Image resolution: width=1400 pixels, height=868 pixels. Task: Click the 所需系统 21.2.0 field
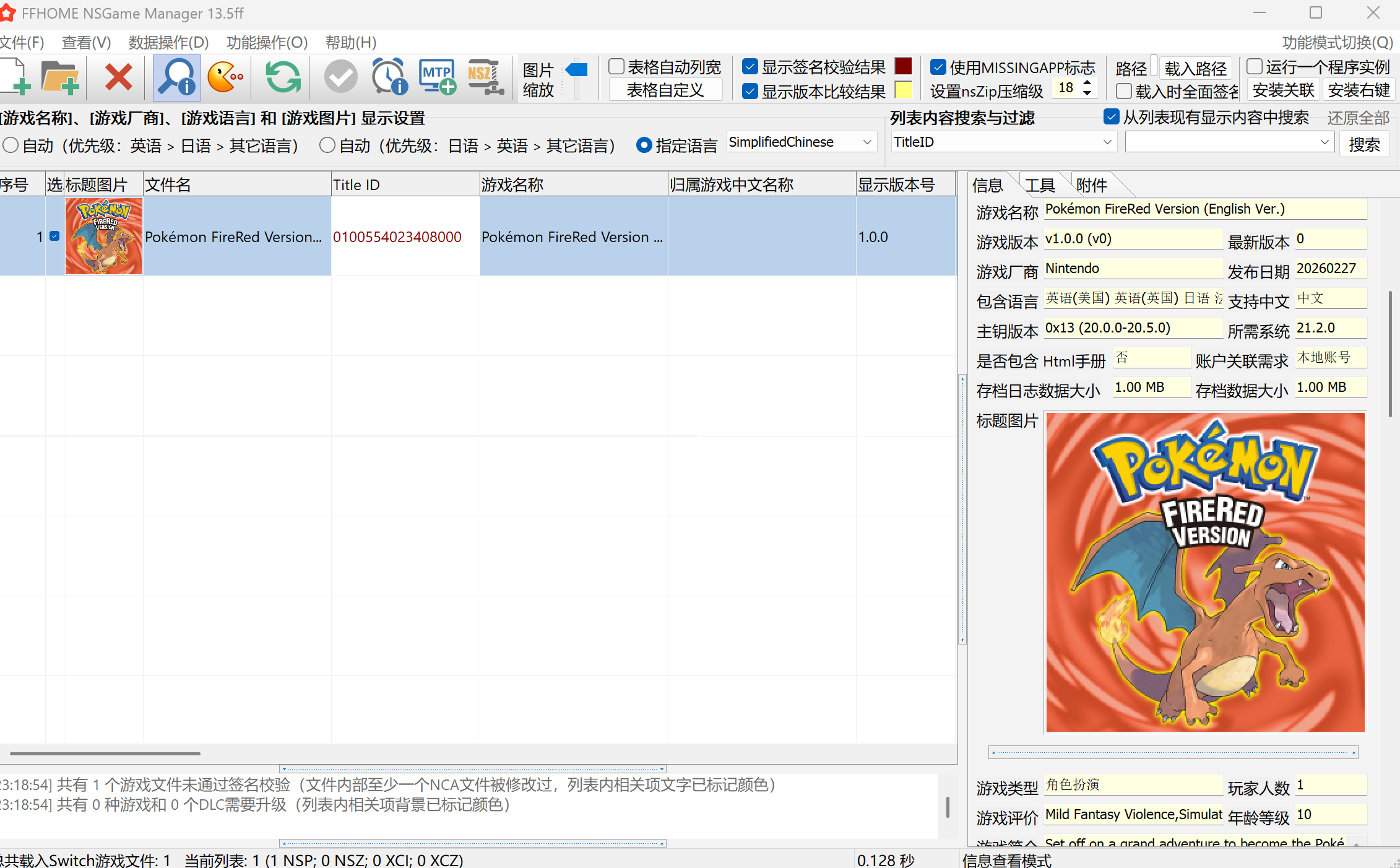pos(1331,328)
